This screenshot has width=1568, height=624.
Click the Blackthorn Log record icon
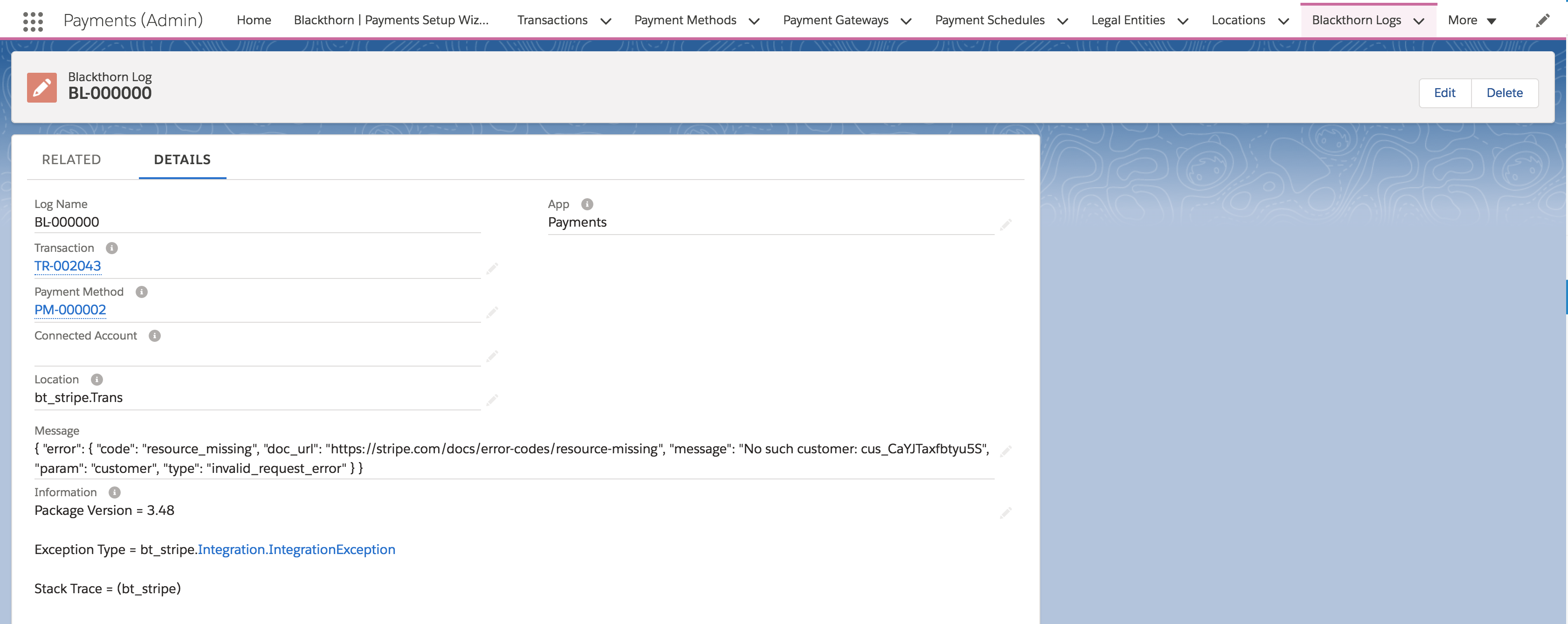(42, 88)
